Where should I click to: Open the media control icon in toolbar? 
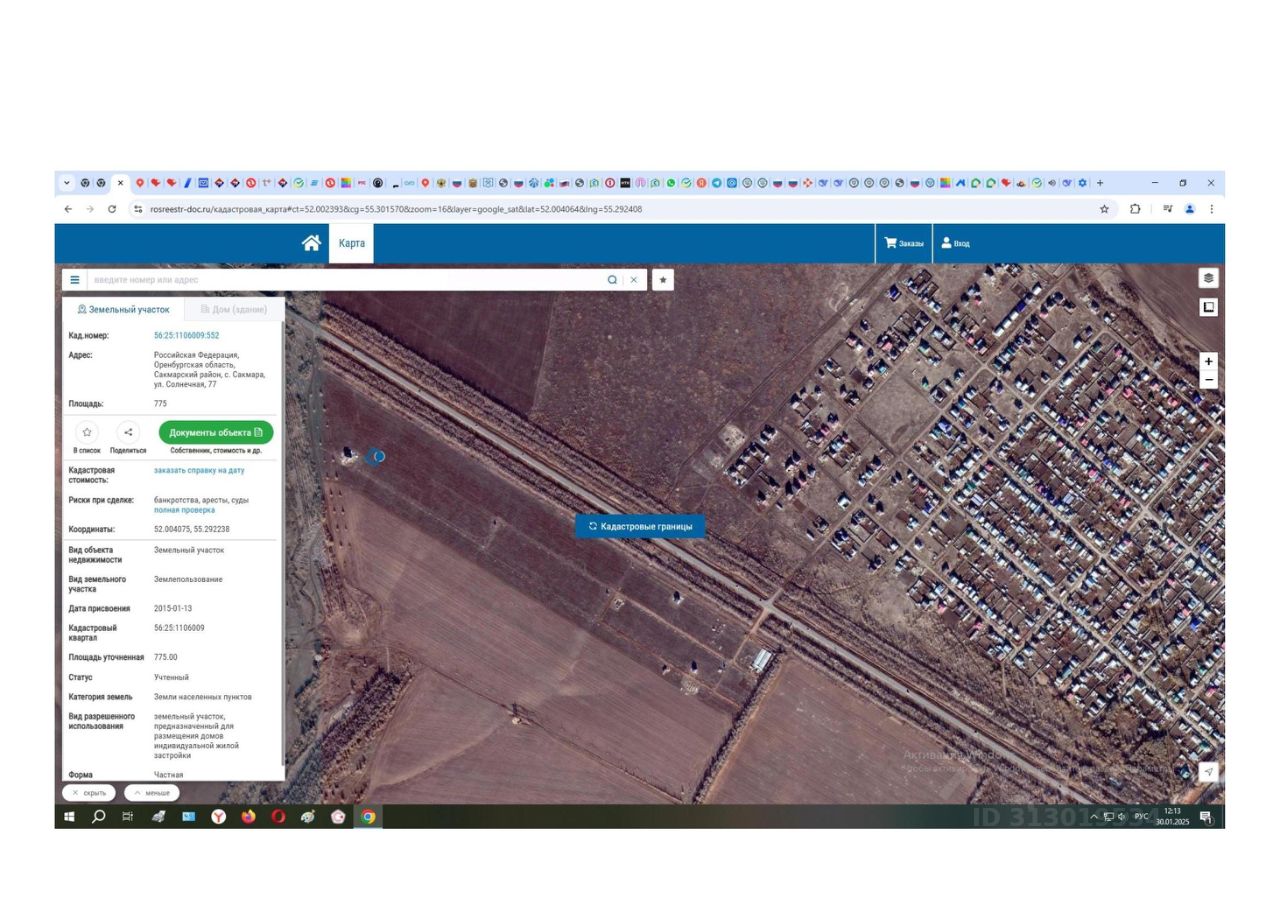coord(1167,209)
